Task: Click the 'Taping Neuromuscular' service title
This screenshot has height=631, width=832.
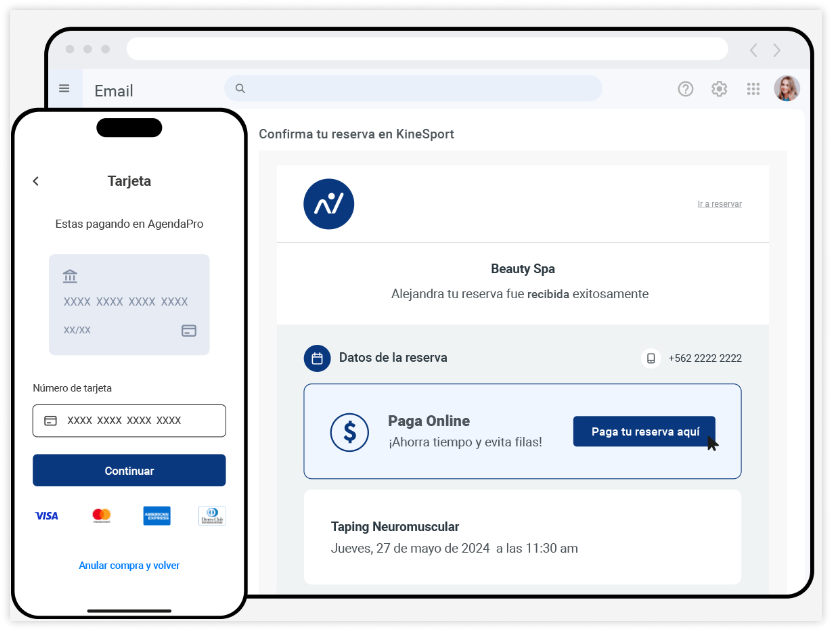Action: [x=395, y=527]
